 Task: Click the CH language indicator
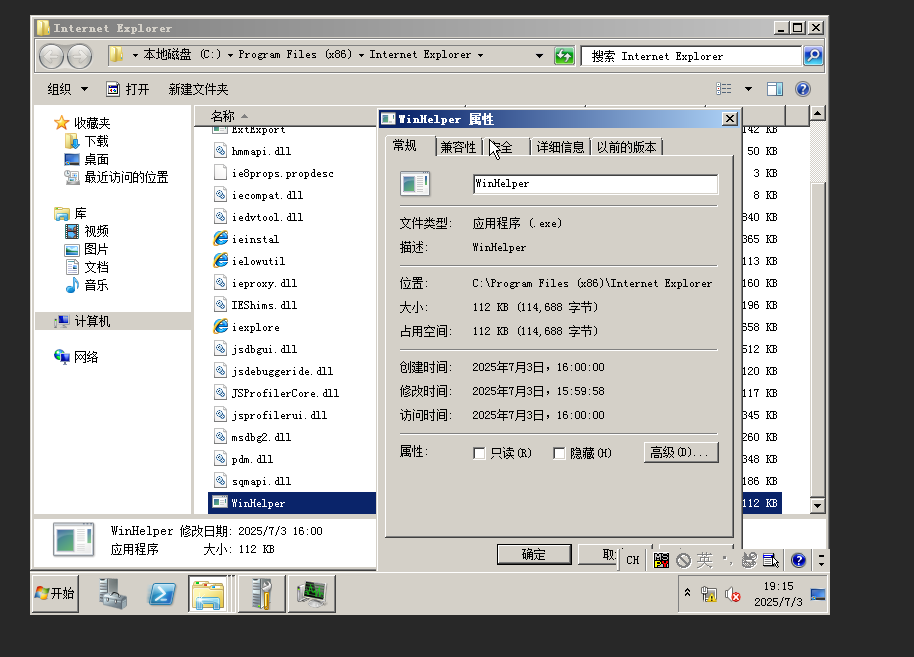(633, 560)
